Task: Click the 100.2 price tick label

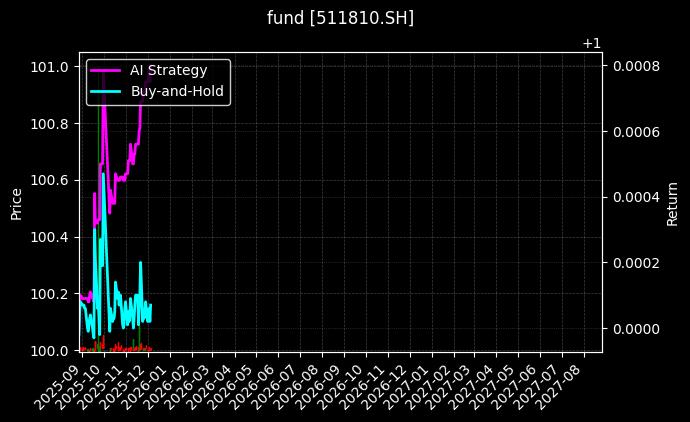Action: [x=49, y=294]
